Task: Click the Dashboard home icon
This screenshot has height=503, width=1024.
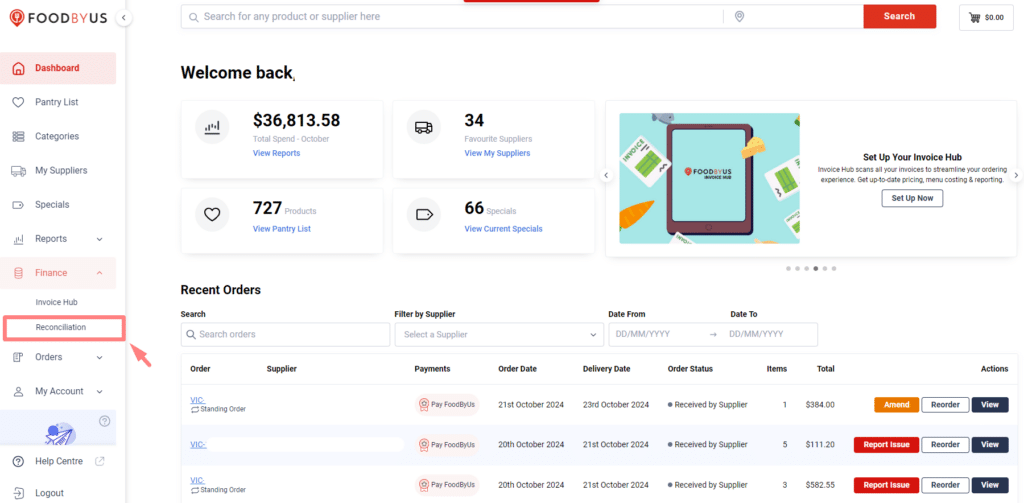Action: (x=18, y=68)
